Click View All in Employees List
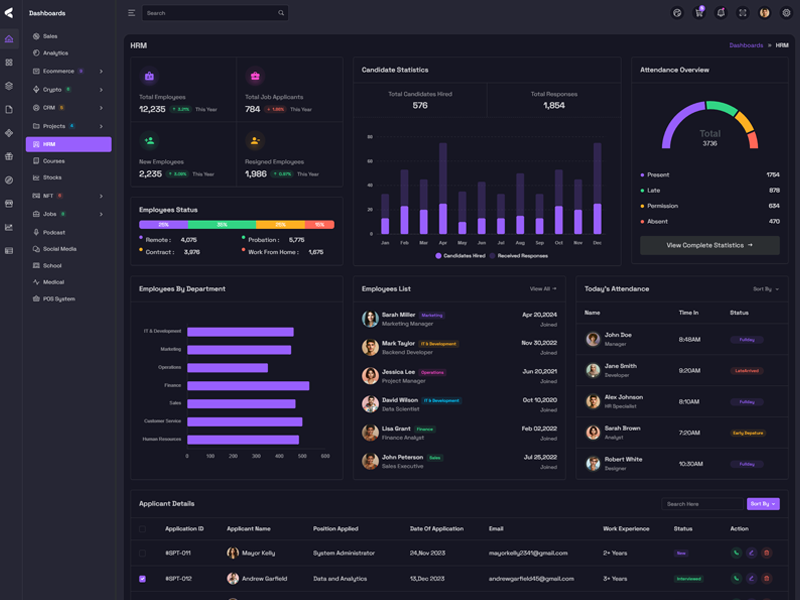 point(542,289)
